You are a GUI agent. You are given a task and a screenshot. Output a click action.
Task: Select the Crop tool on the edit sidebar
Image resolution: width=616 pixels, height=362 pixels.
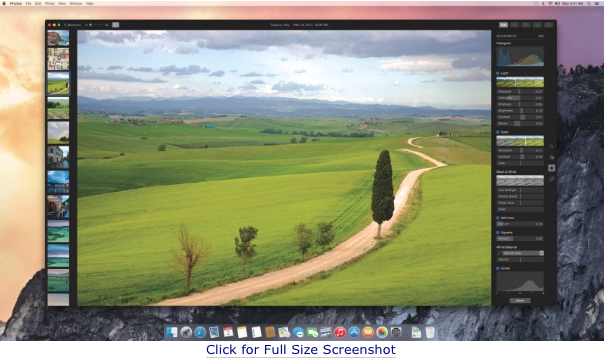(551, 146)
